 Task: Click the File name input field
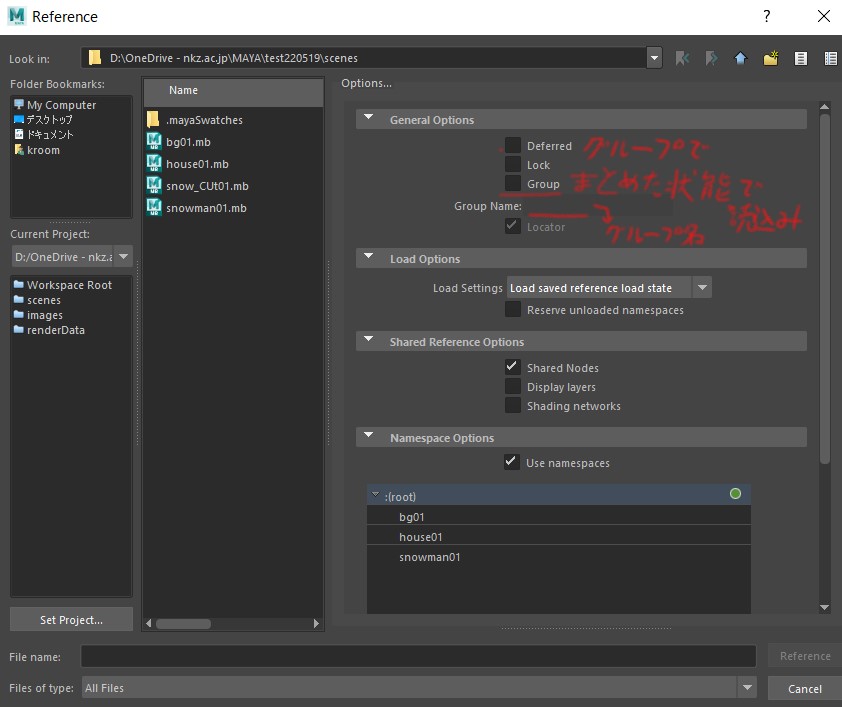(x=418, y=656)
